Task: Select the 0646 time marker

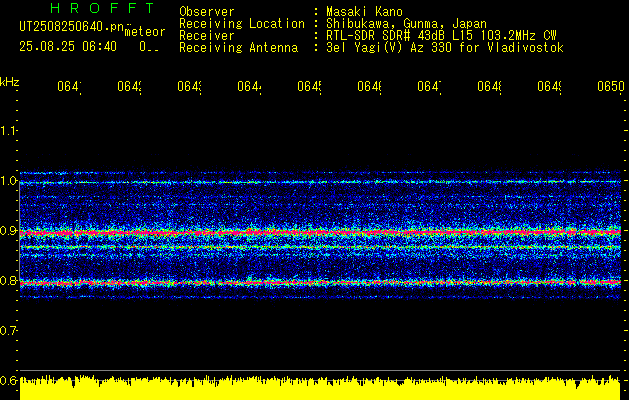Action: 369,86
